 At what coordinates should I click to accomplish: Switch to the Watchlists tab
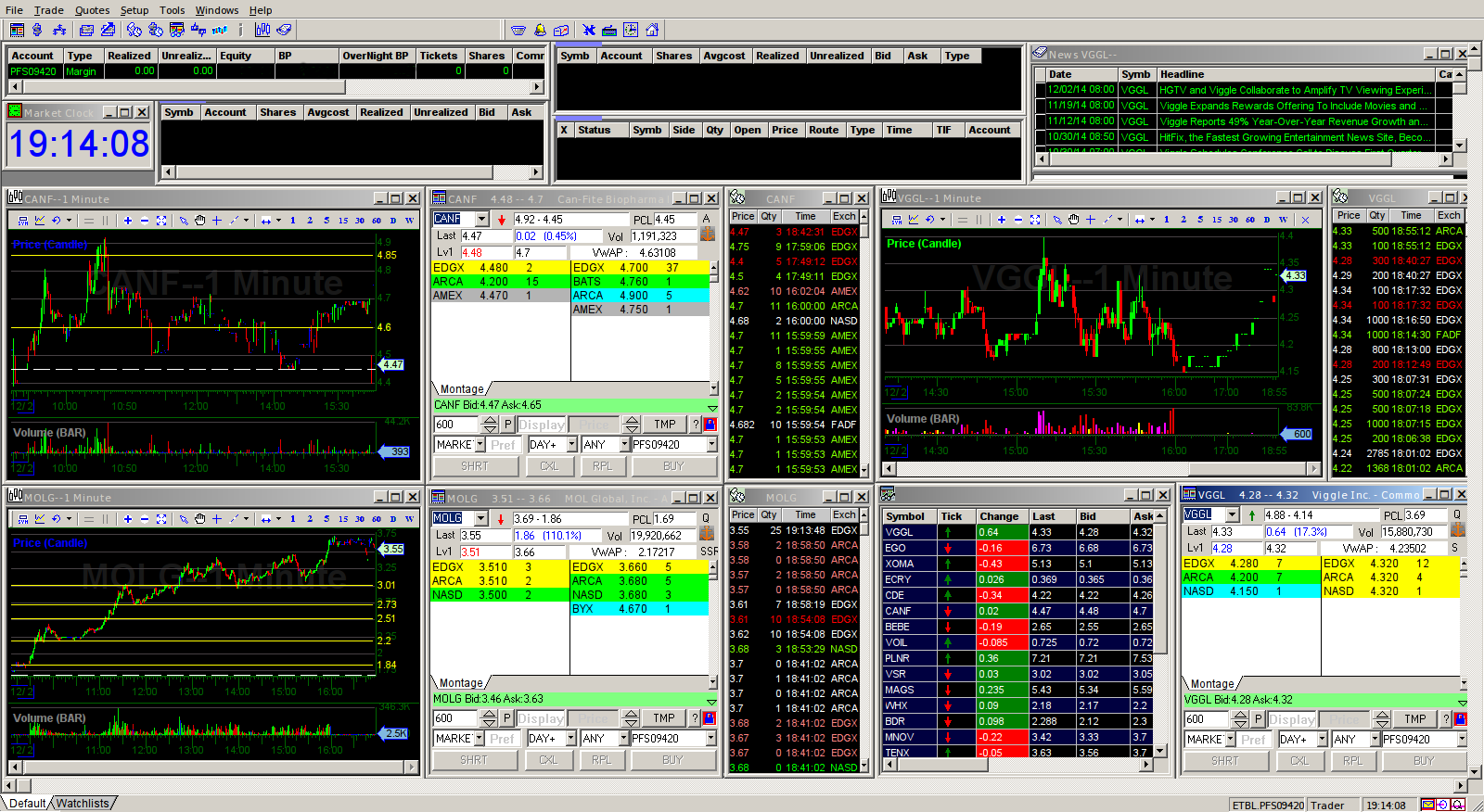83,804
